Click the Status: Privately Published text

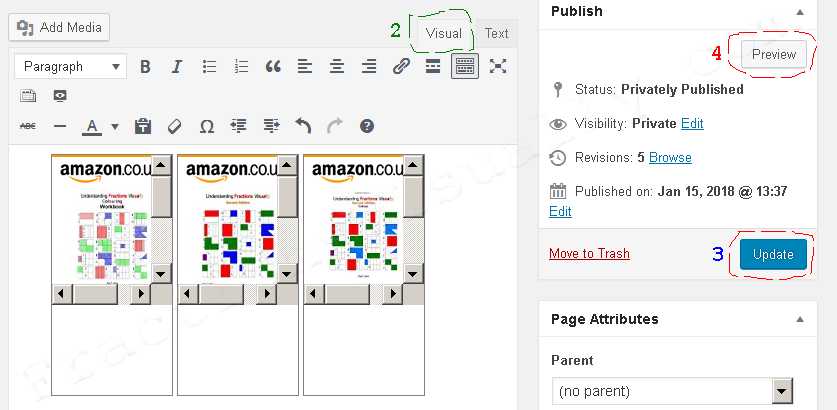coord(659,89)
